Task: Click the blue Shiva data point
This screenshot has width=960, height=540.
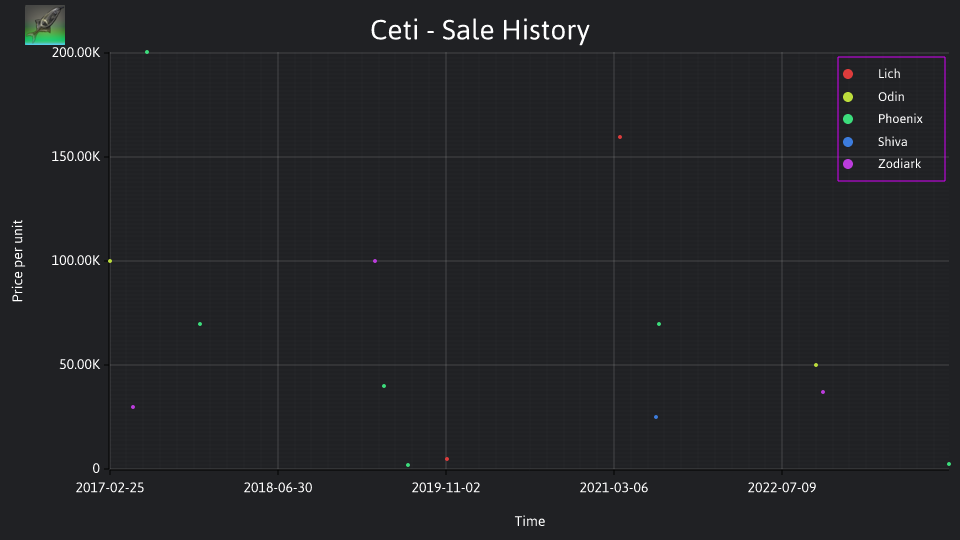Action: [656, 418]
